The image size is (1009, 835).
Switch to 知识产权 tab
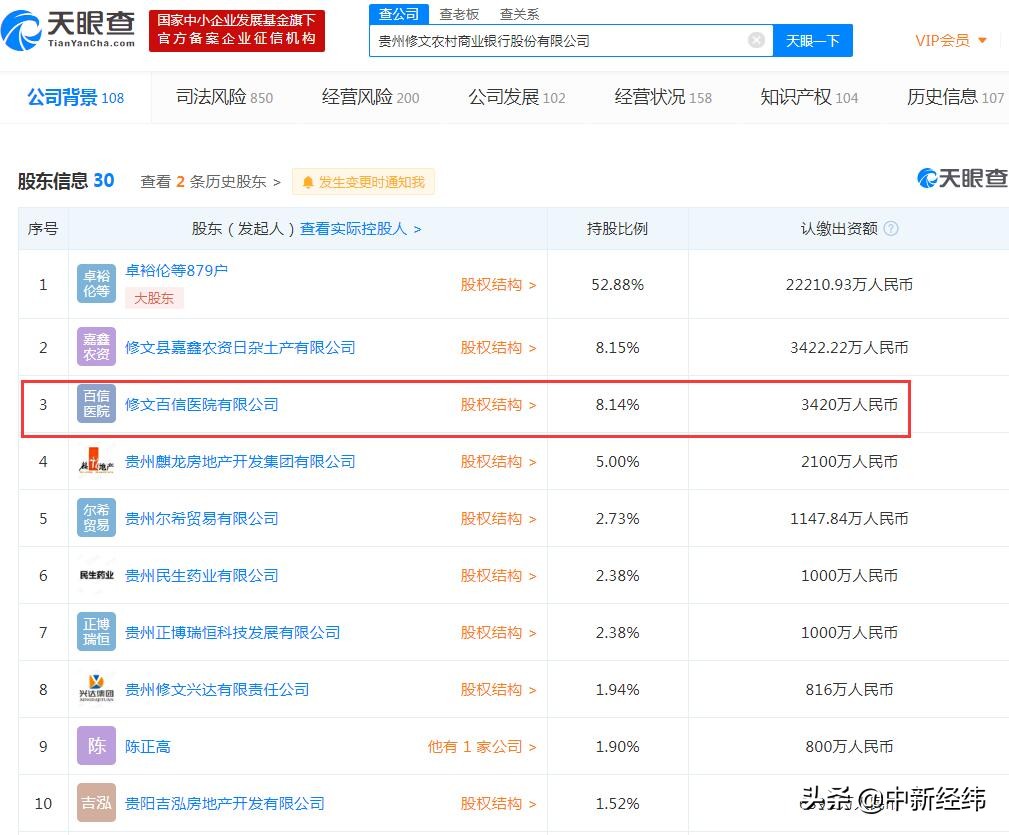[810, 97]
